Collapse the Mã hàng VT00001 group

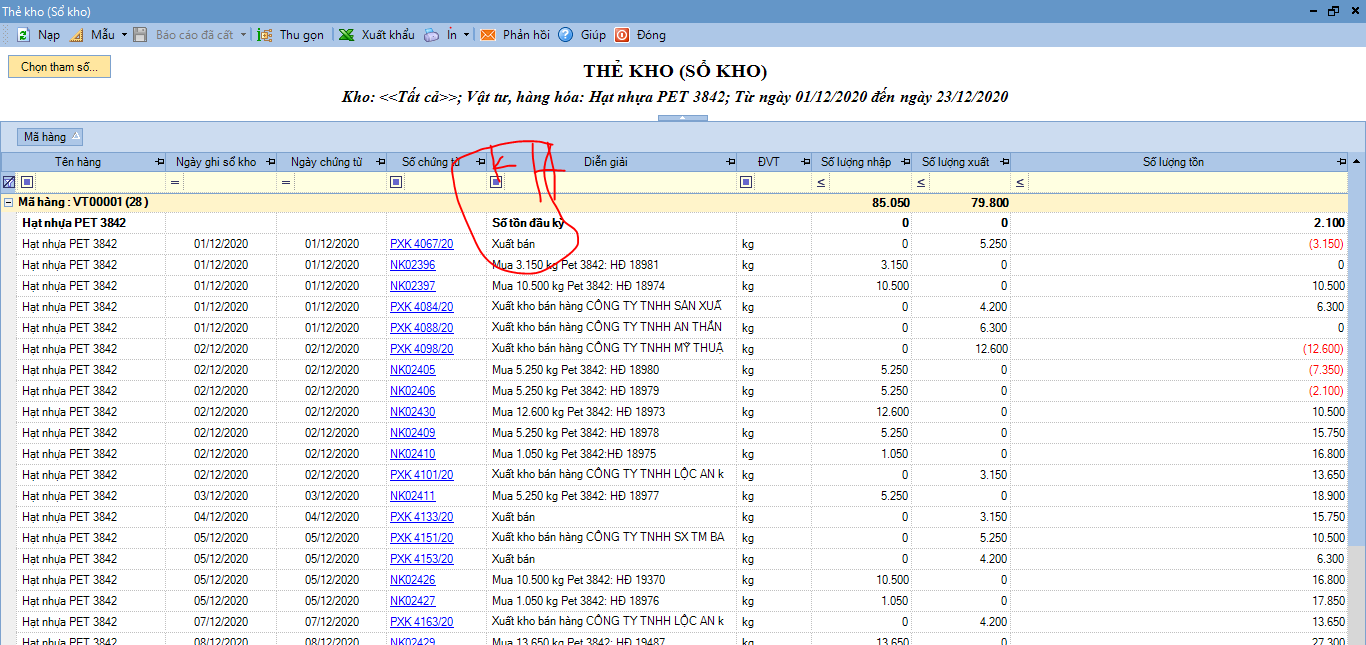pyautogui.click(x=9, y=202)
